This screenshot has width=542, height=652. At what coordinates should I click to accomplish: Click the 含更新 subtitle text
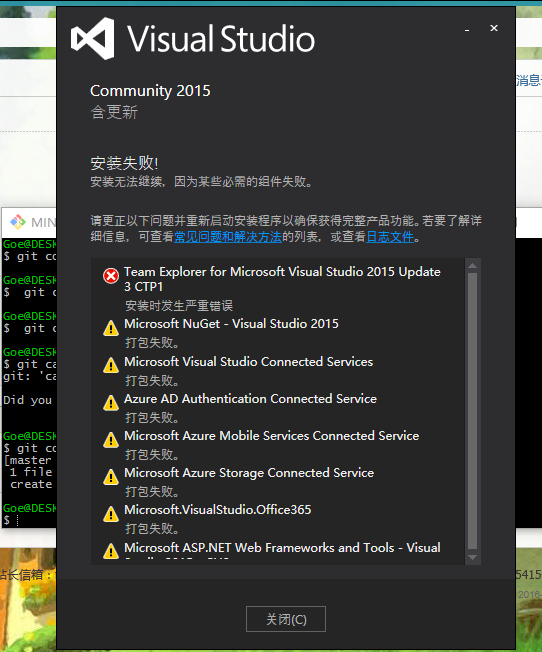(x=114, y=112)
